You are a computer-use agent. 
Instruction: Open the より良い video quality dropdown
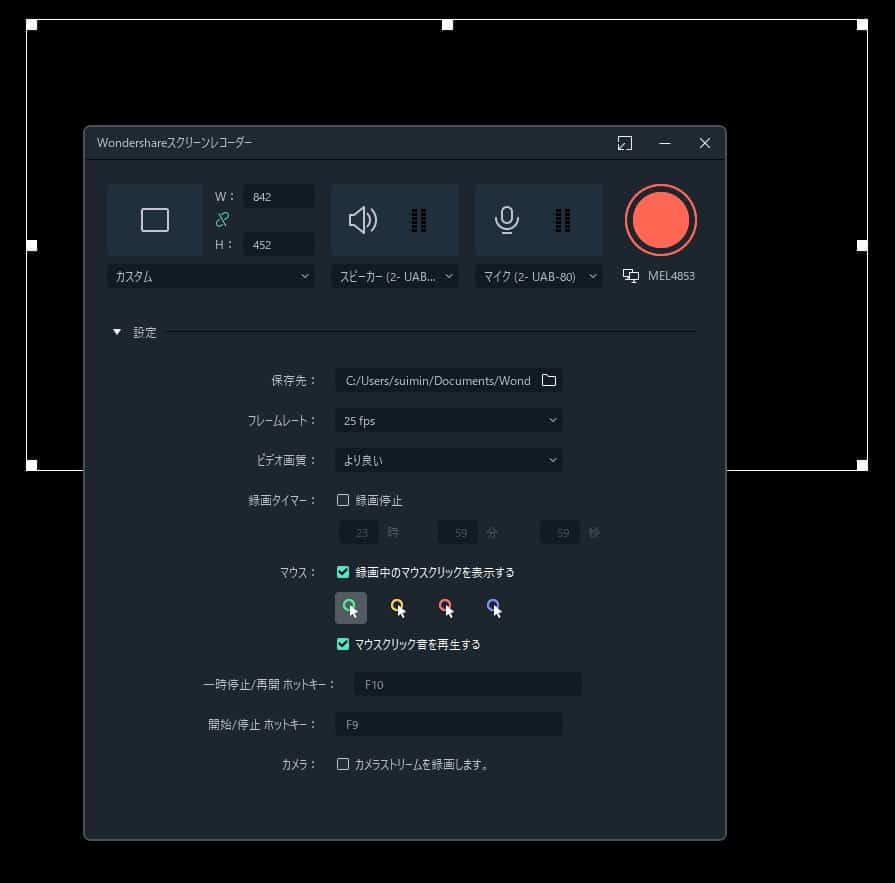(448, 460)
